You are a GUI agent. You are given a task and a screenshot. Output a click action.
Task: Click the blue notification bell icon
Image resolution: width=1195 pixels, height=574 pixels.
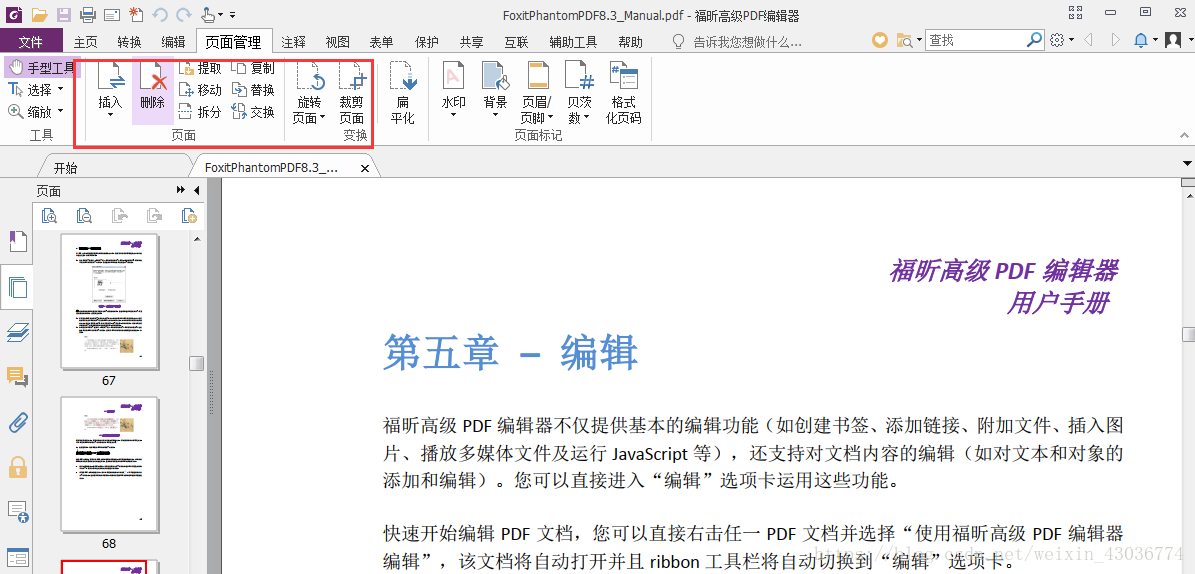(x=1141, y=40)
